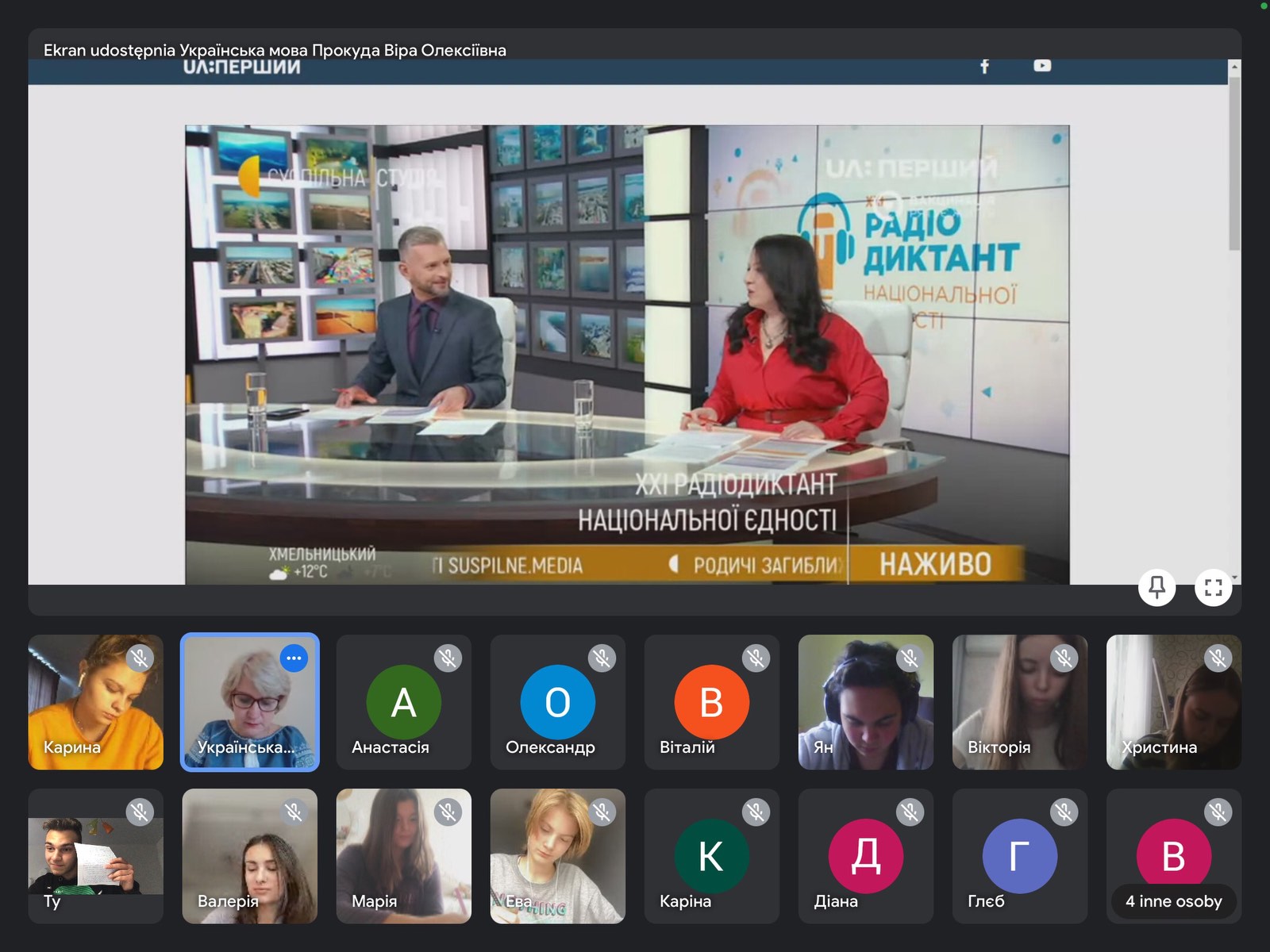Select Христина's video tile

click(x=1173, y=702)
